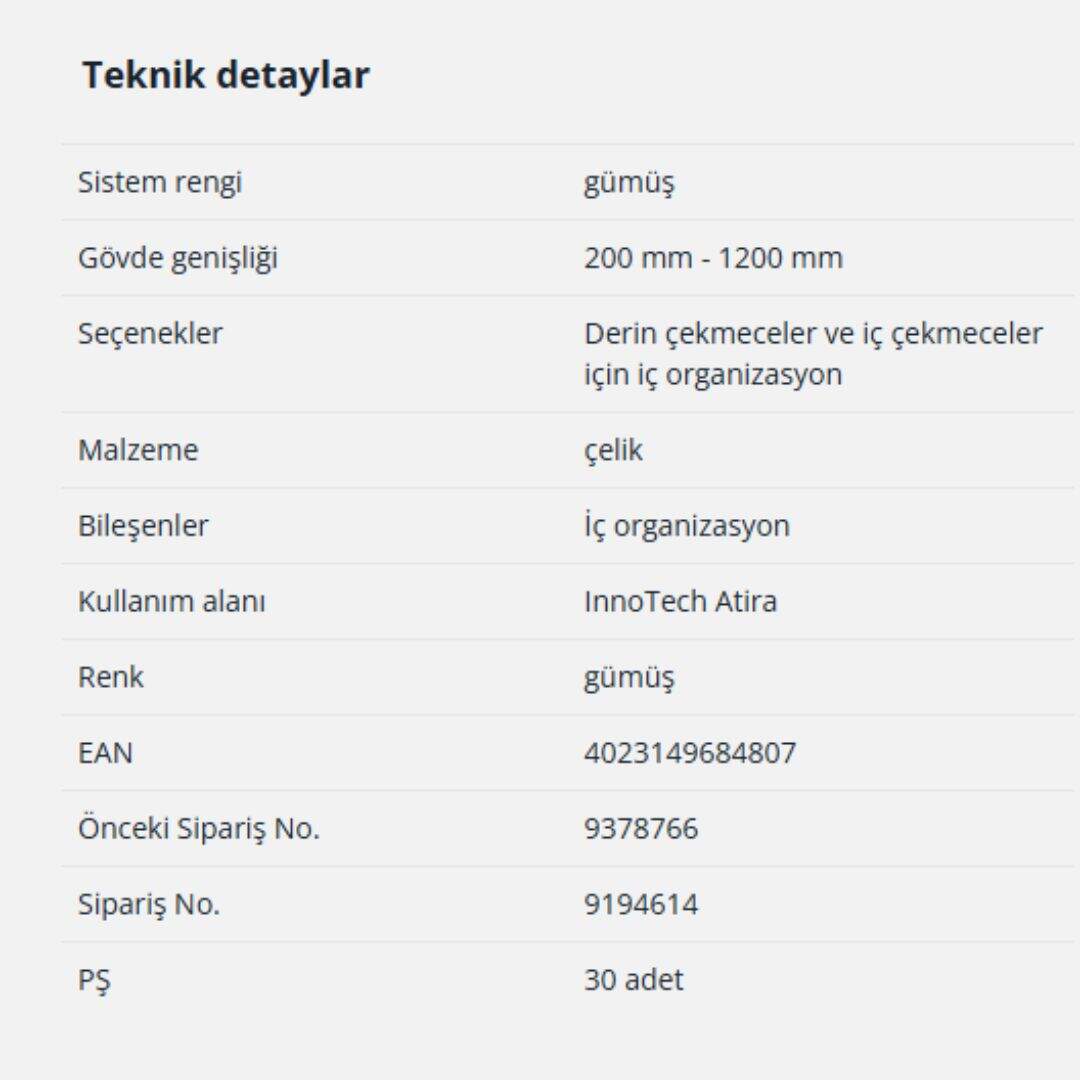The image size is (1080, 1080).
Task: Click the Teknik detaylar heading
Action: pyautogui.click(x=226, y=76)
